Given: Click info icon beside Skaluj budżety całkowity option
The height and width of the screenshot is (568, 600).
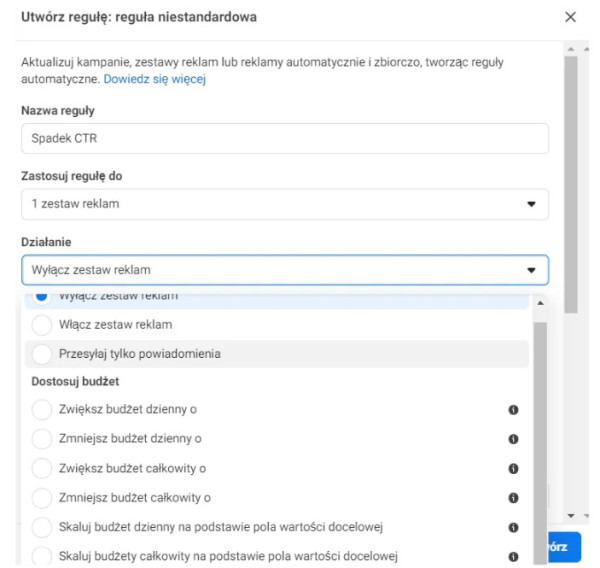Looking at the screenshot, I should [x=513, y=556].
